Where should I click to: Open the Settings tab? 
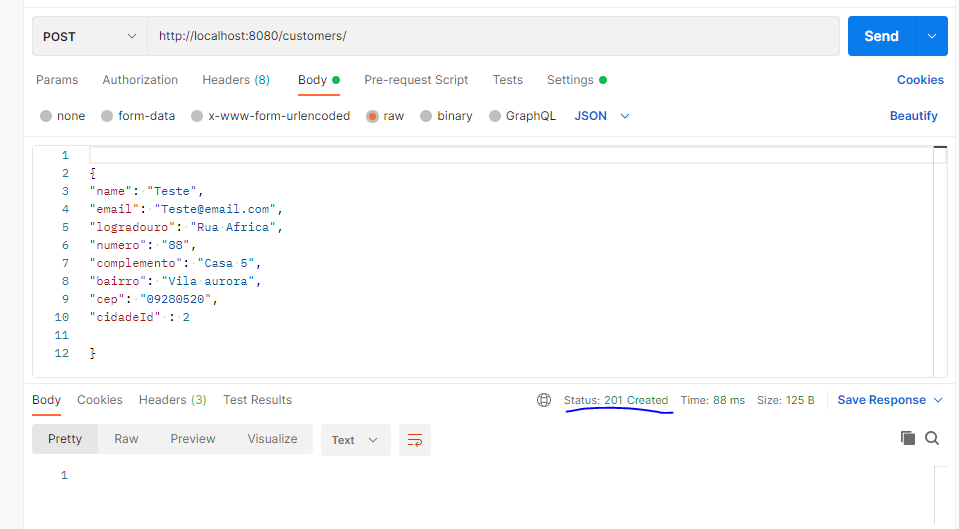click(x=576, y=80)
